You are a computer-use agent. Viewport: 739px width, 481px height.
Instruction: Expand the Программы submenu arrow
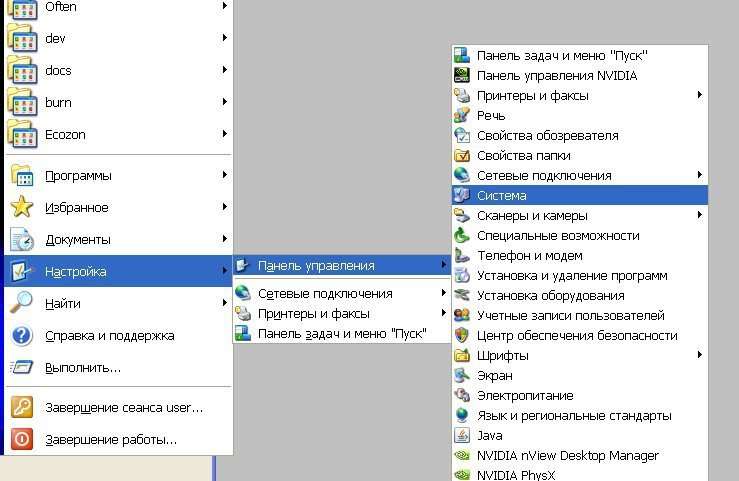click(x=225, y=175)
